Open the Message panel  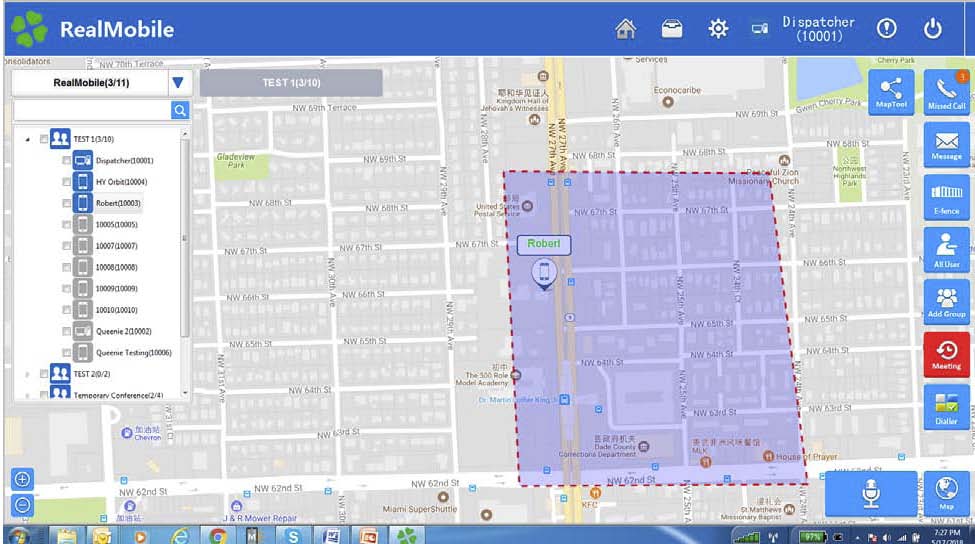pos(946,145)
